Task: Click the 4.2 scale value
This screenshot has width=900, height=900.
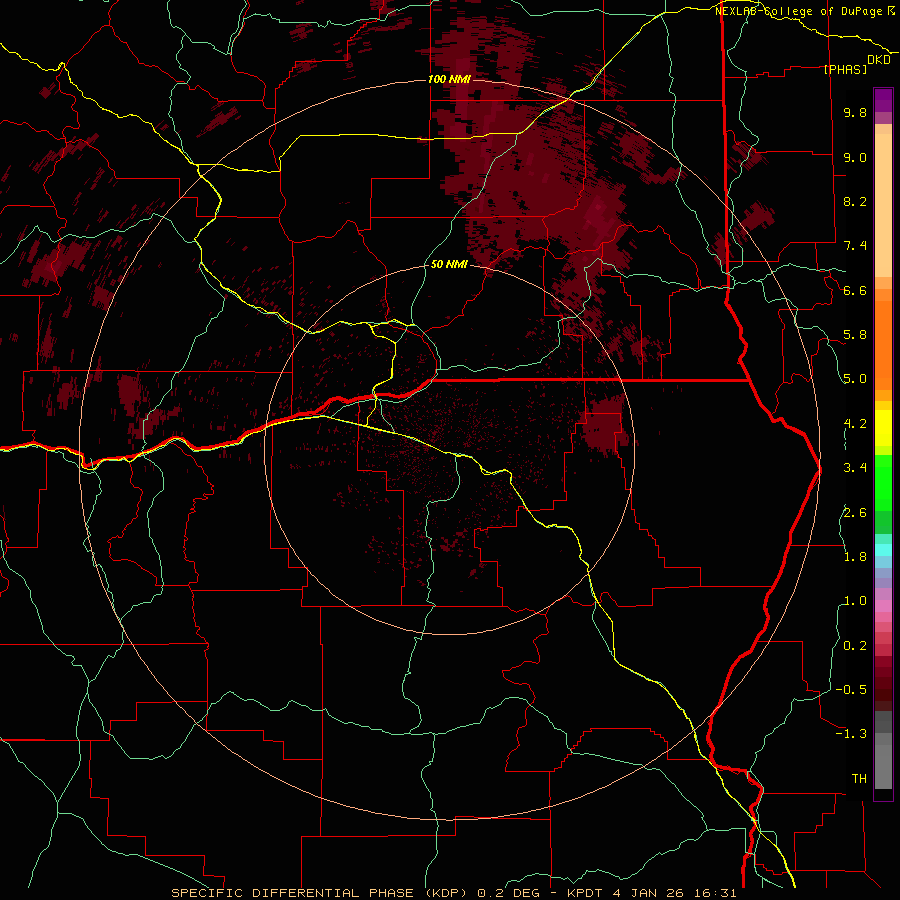Action: coord(855,424)
